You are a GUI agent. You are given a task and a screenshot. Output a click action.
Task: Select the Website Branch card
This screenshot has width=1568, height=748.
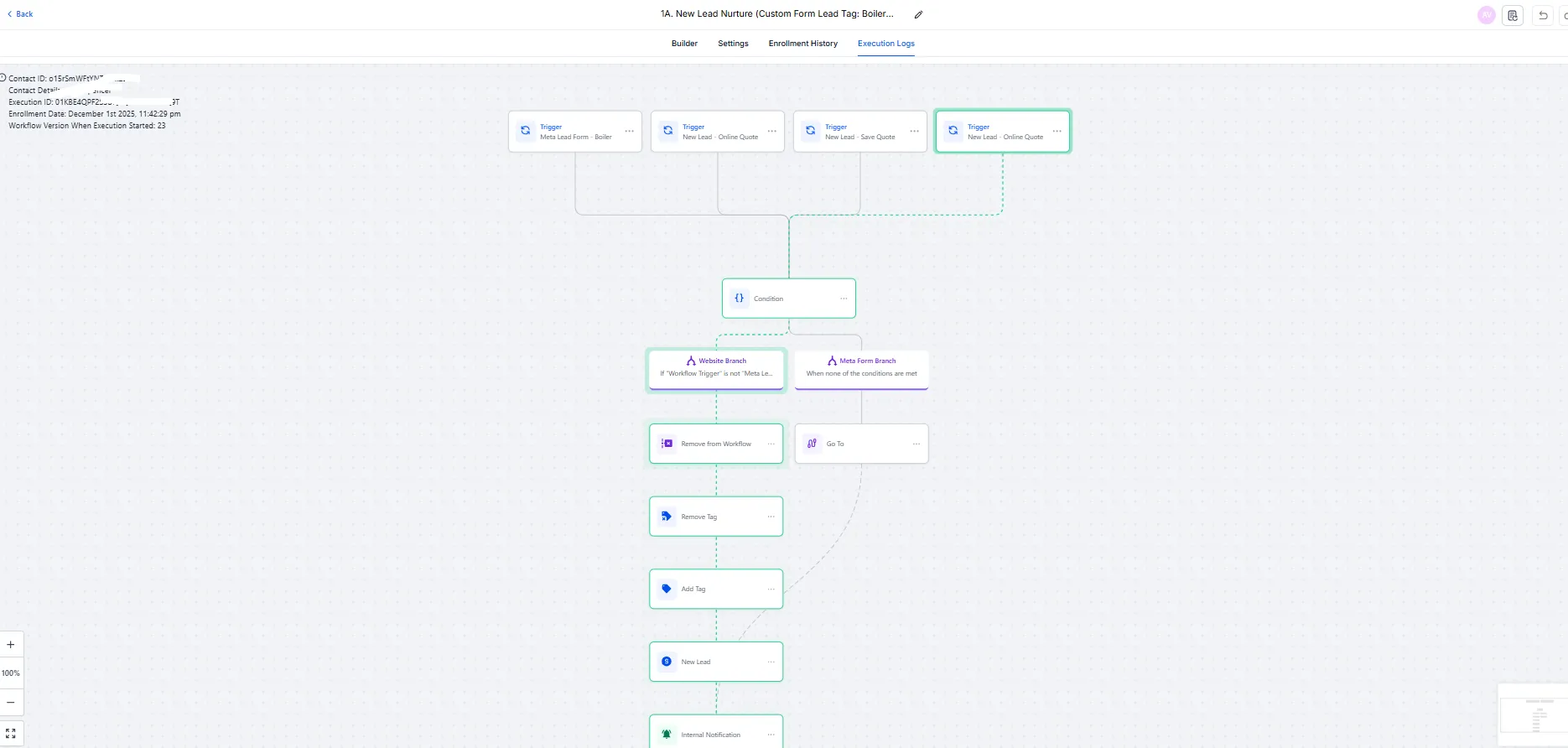(716, 369)
